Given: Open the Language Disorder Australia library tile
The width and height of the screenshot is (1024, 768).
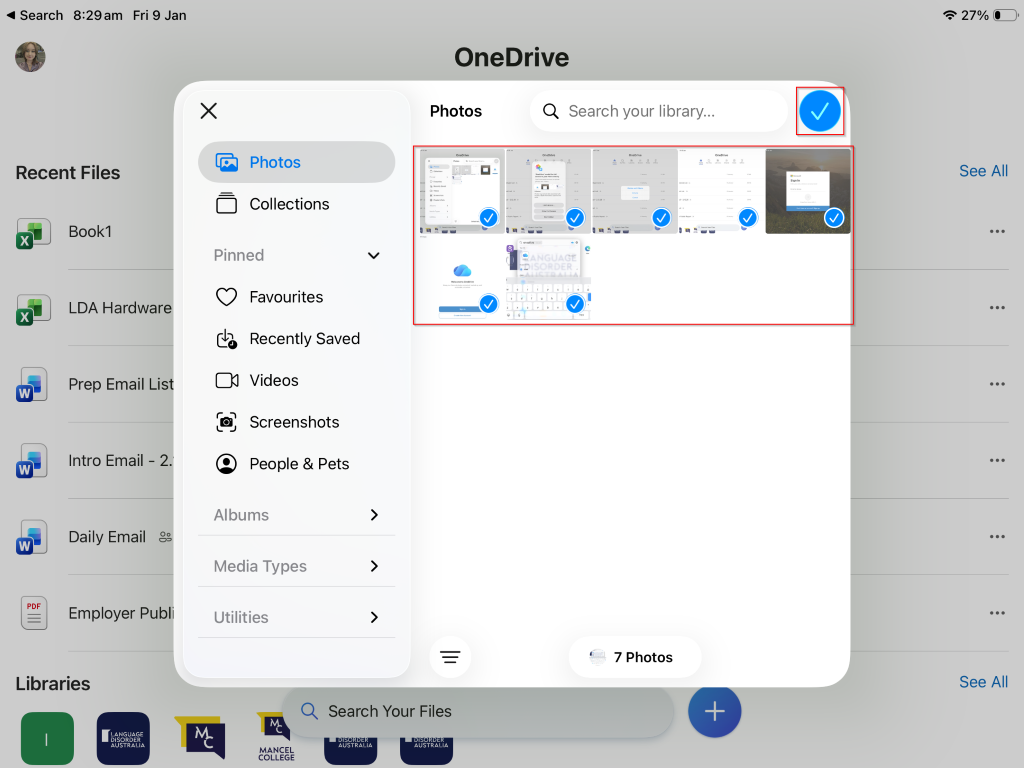Looking at the screenshot, I should (123, 739).
